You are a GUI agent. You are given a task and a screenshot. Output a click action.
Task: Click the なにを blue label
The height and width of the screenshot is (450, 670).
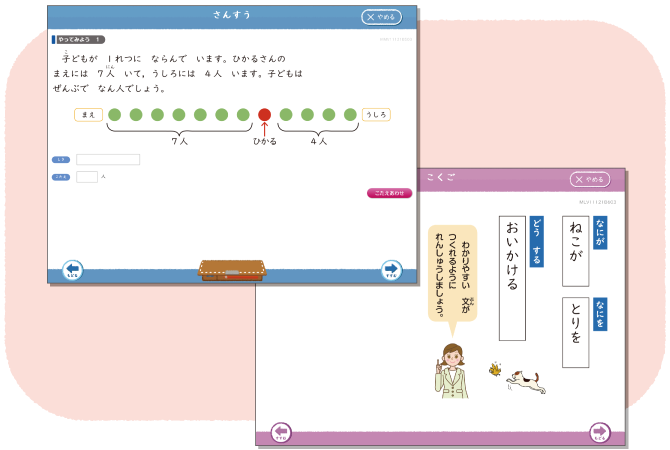600,314
